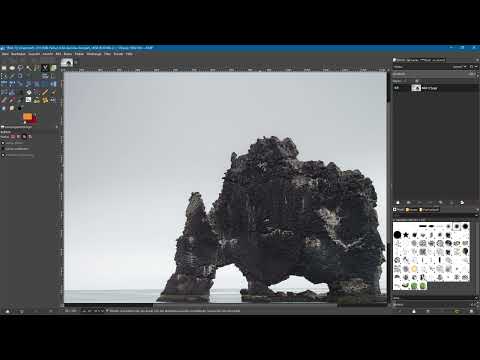Select the Scissors Select tool
Viewport: 480px width, 360px height.
pyautogui.click(x=45, y=68)
